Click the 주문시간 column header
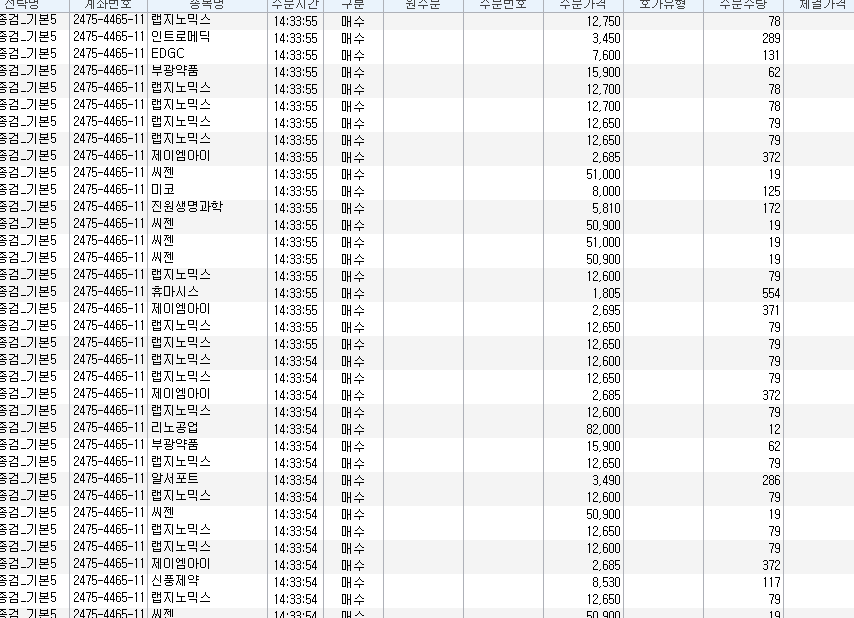Screen dimensions: 854x618 [x=295, y=5]
